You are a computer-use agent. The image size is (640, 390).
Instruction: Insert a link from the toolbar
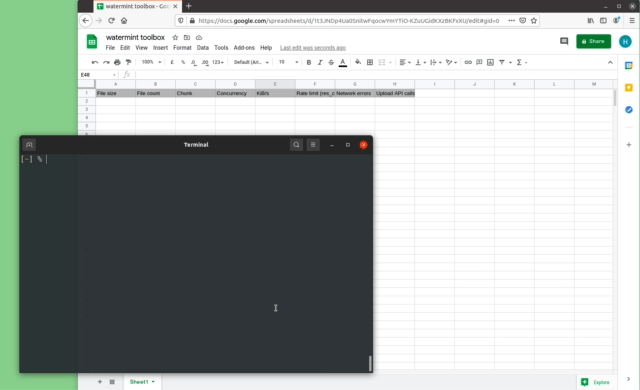pos(468,62)
